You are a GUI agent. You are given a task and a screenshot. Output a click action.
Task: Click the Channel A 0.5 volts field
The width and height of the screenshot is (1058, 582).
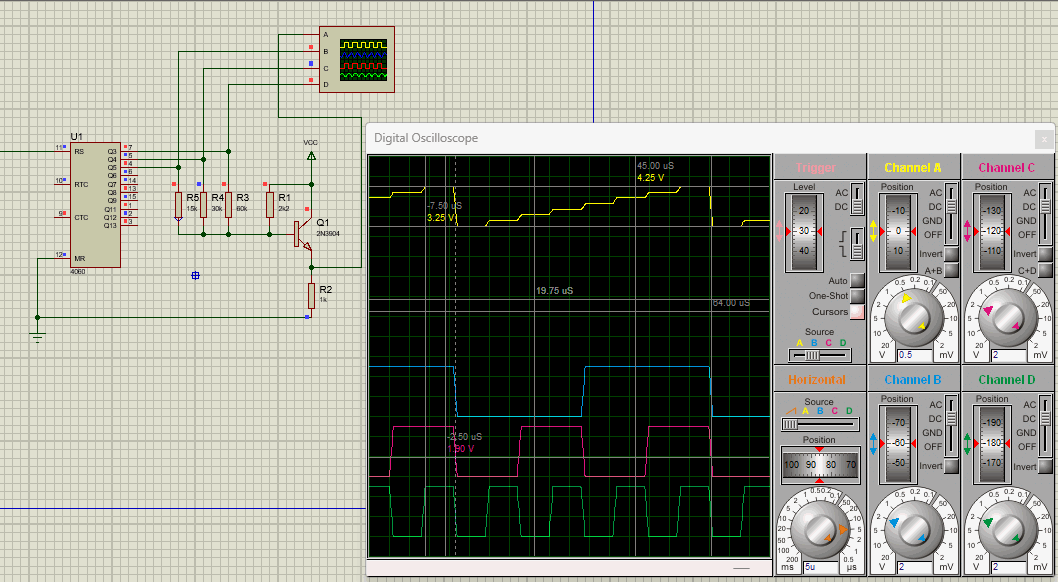[x=914, y=355]
